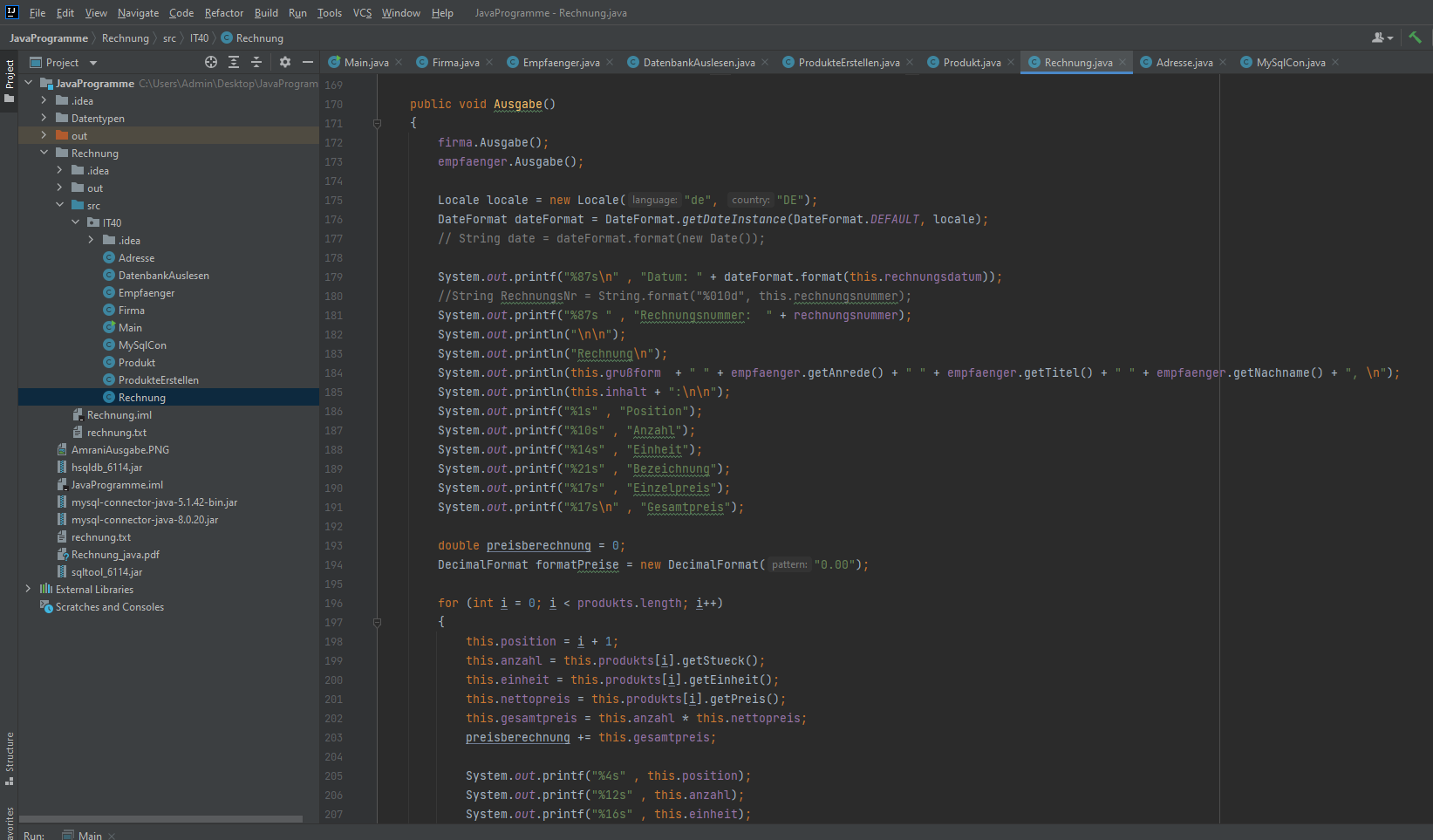The width and height of the screenshot is (1433, 840).
Task: Expand External Libraries node
Action: 28,589
